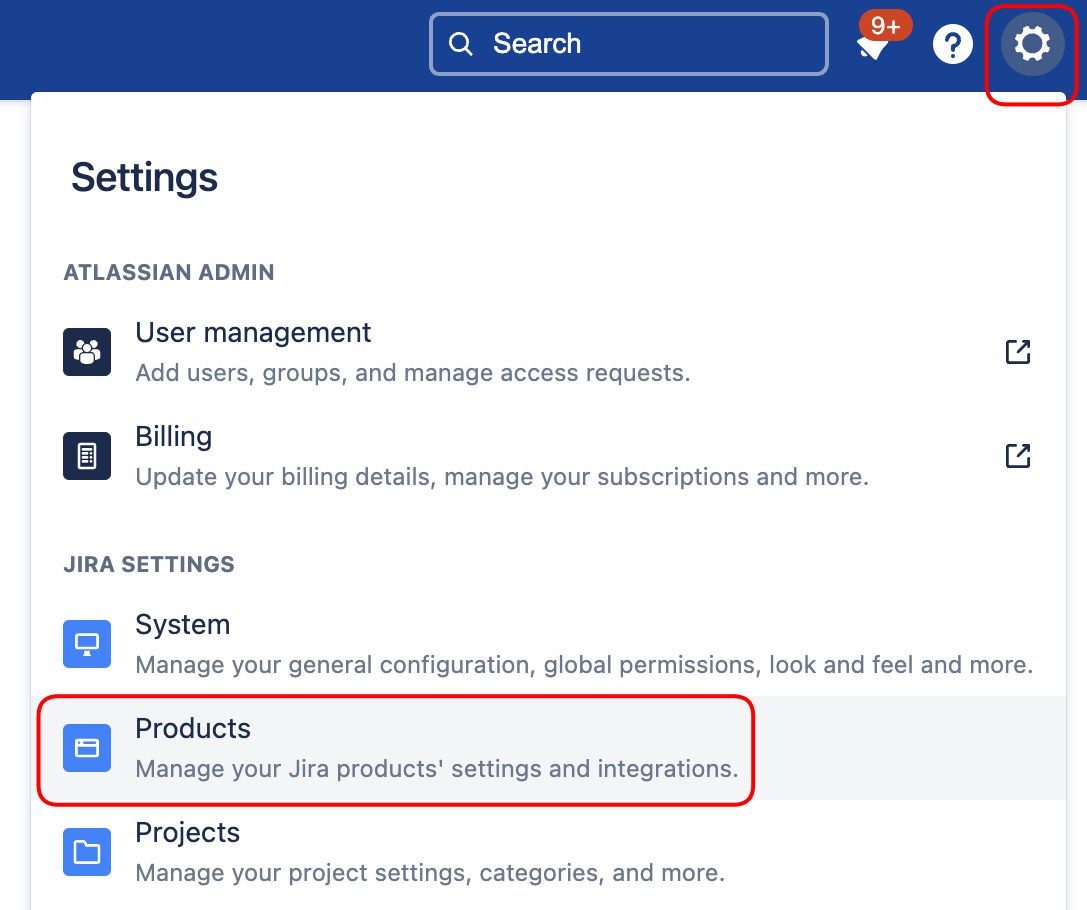Select the Projects settings entry
The width and height of the screenshot is (1087, 910).
pyautogui.click(x=548, y=852)
